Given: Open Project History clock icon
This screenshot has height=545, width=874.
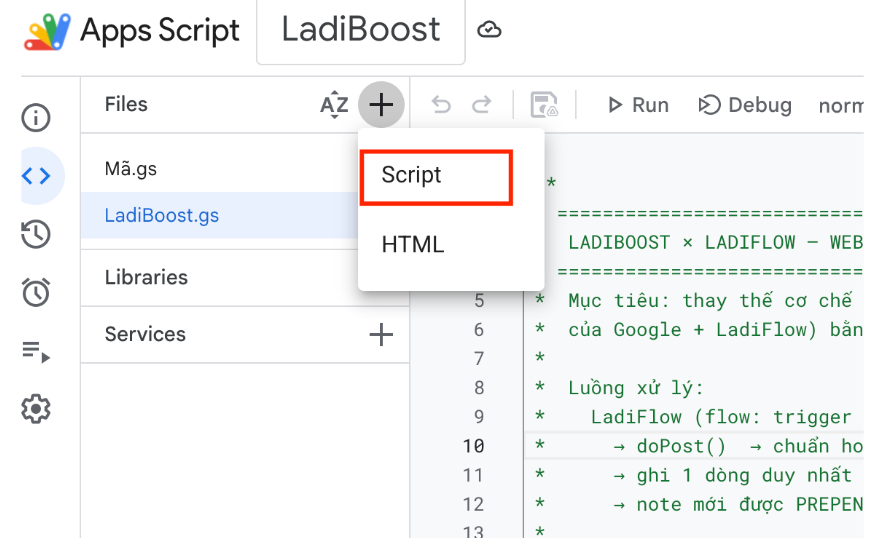Looking at the screenshot, I should 36,234.
